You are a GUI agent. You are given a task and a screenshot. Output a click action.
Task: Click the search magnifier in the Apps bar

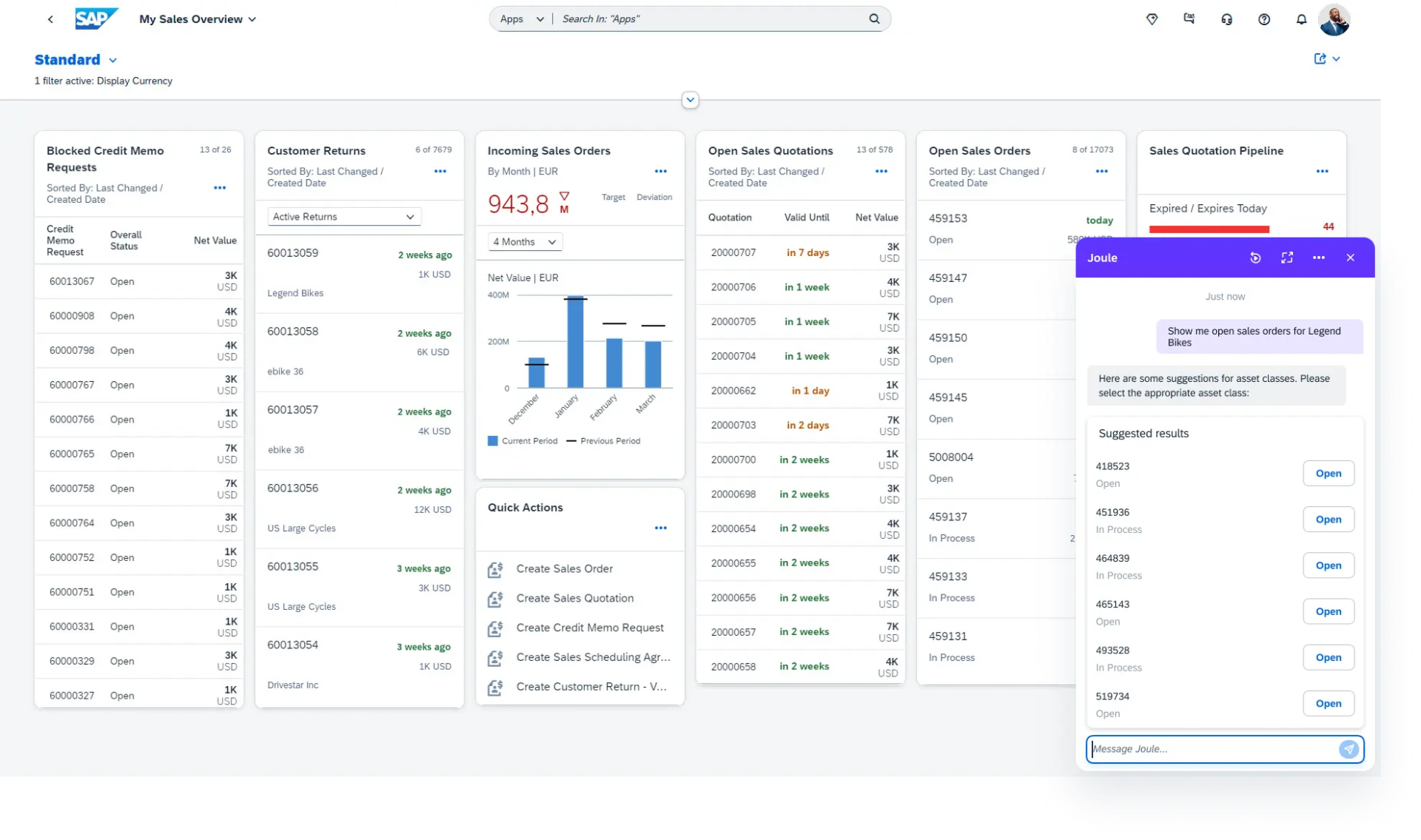(874, 19)
